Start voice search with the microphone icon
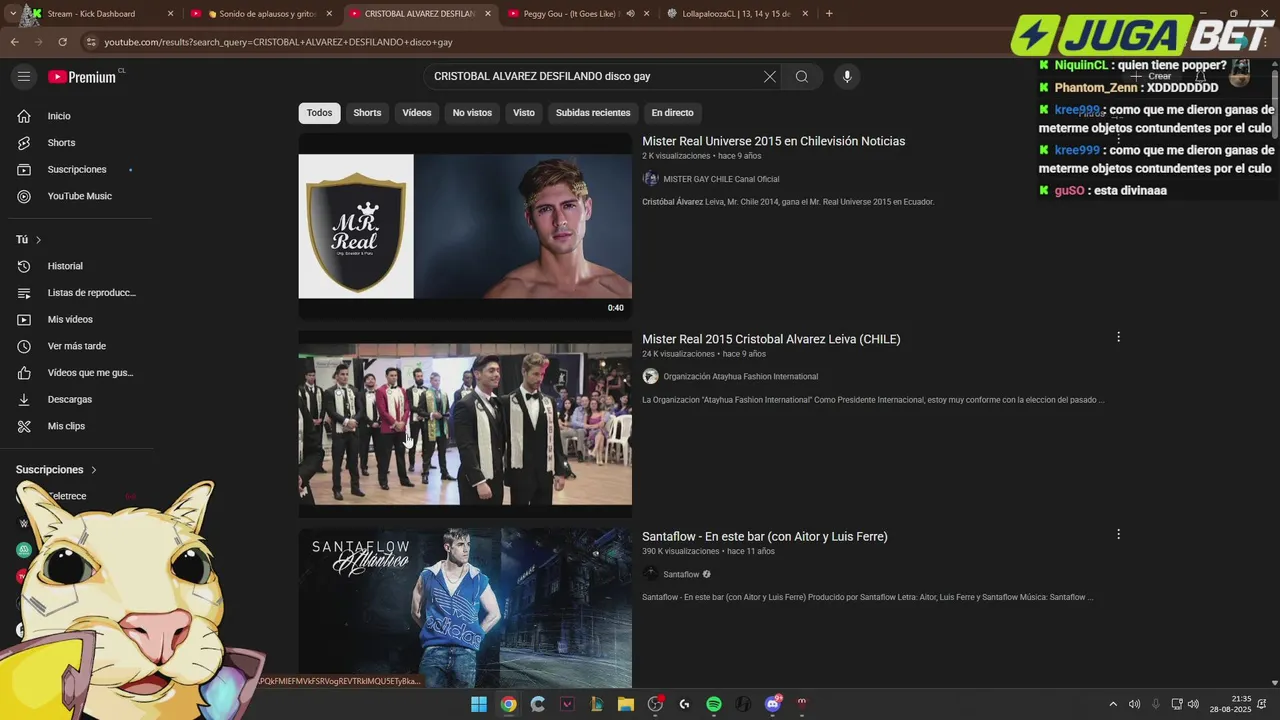This screenshot has height=720, width=1280. pyautogui.click(x=847, y=77)
